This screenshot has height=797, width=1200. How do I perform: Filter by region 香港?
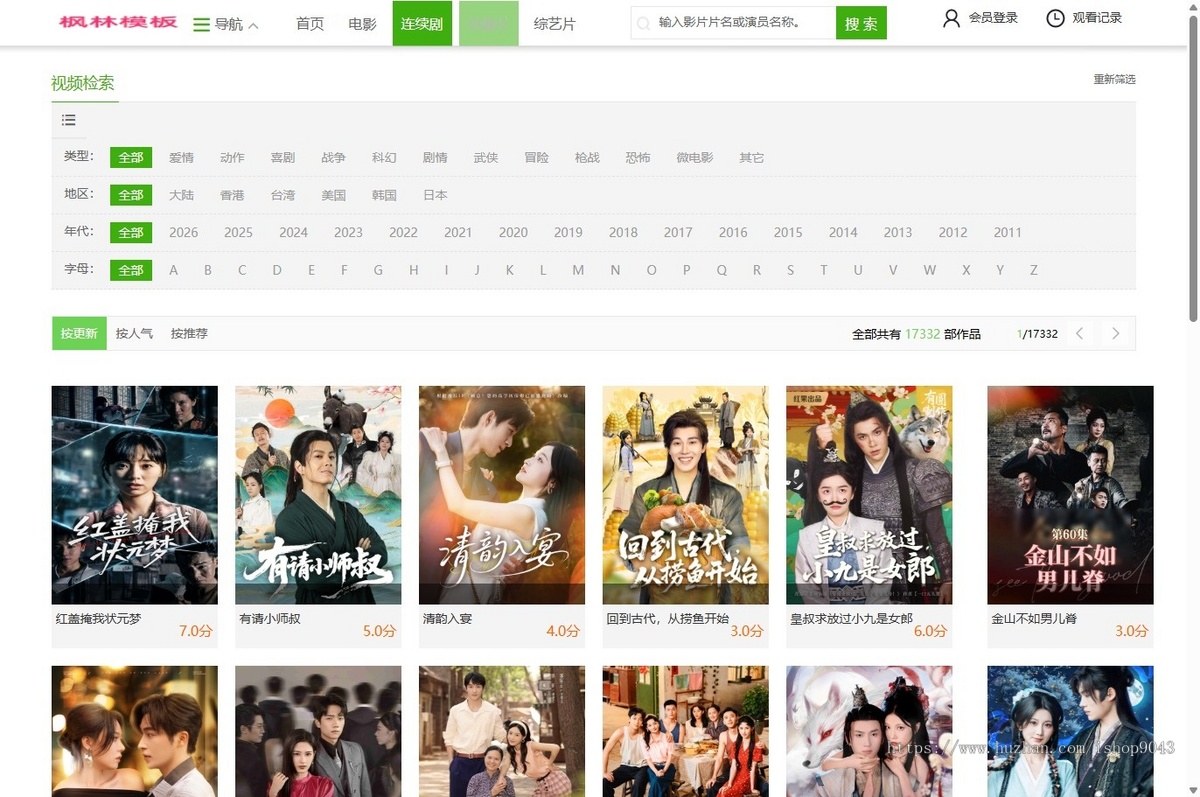(232, 195)
